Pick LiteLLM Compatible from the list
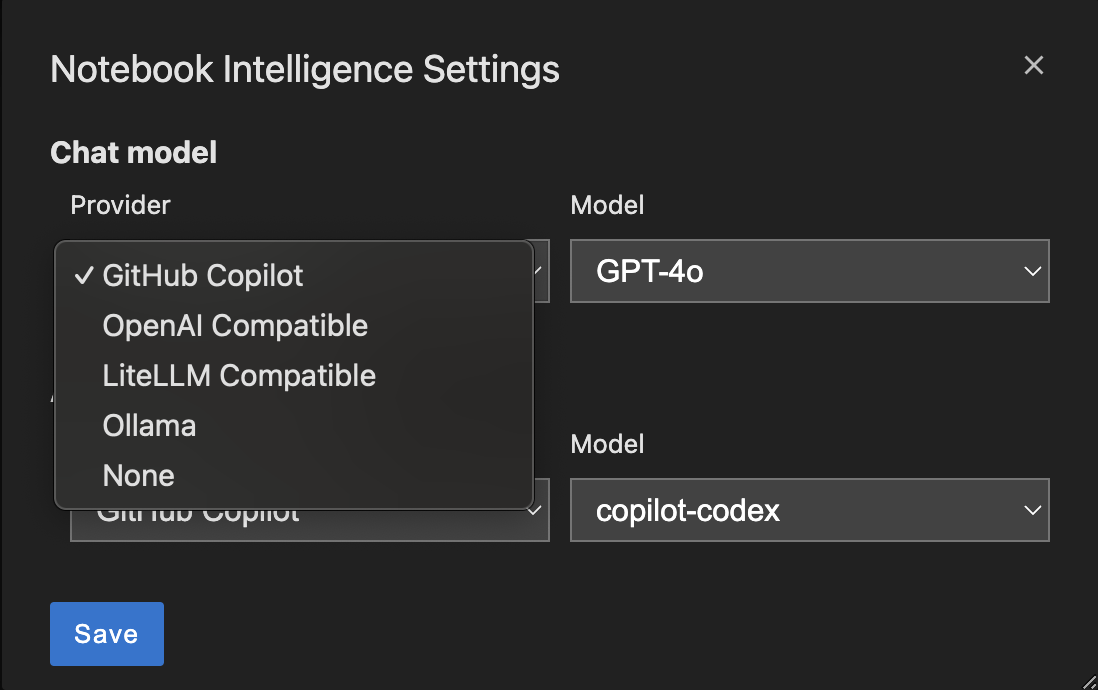 pyautogui.click(x=239, y=375)
